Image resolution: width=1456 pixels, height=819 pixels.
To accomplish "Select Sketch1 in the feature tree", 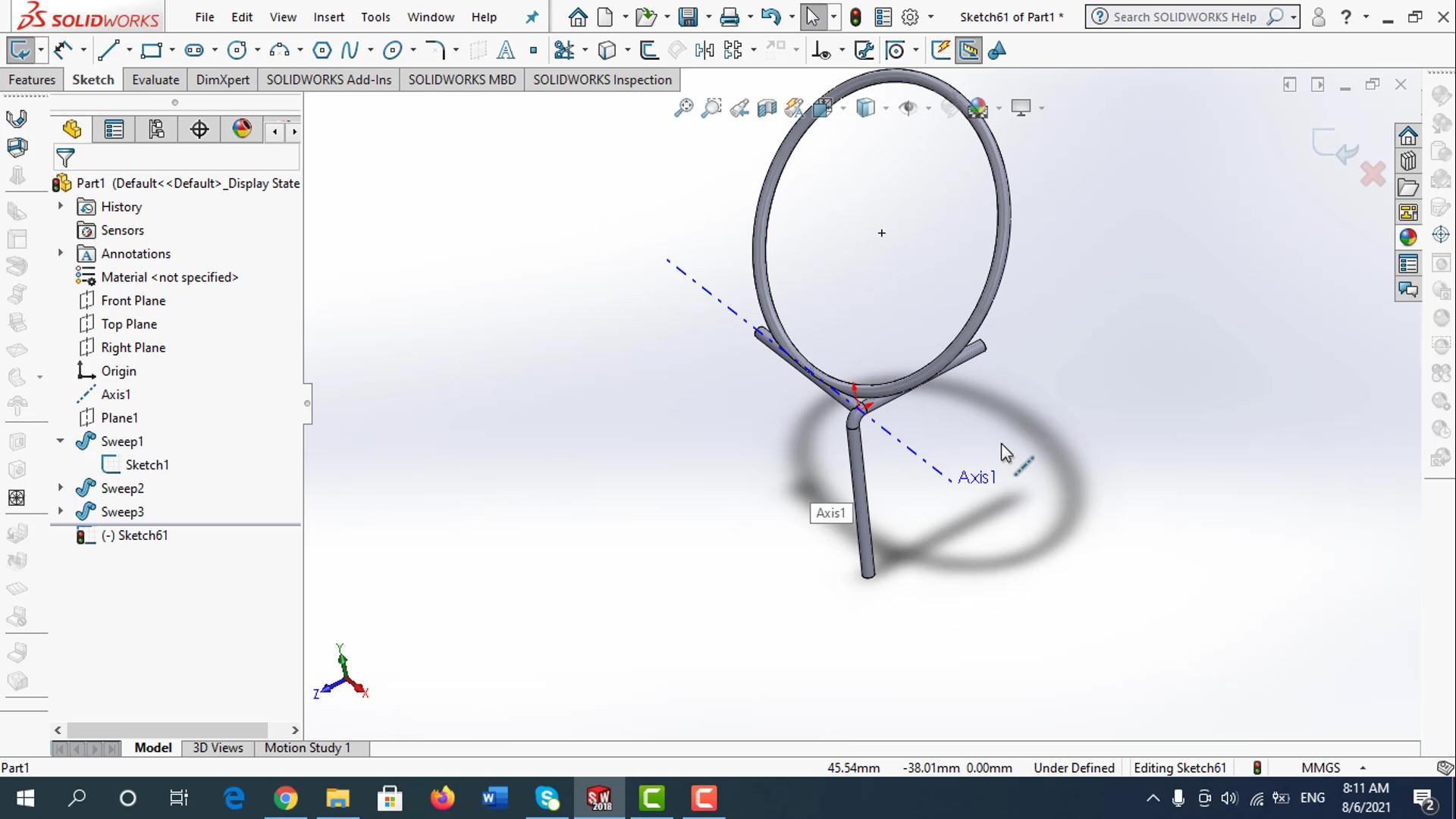I will coord(146,465).
